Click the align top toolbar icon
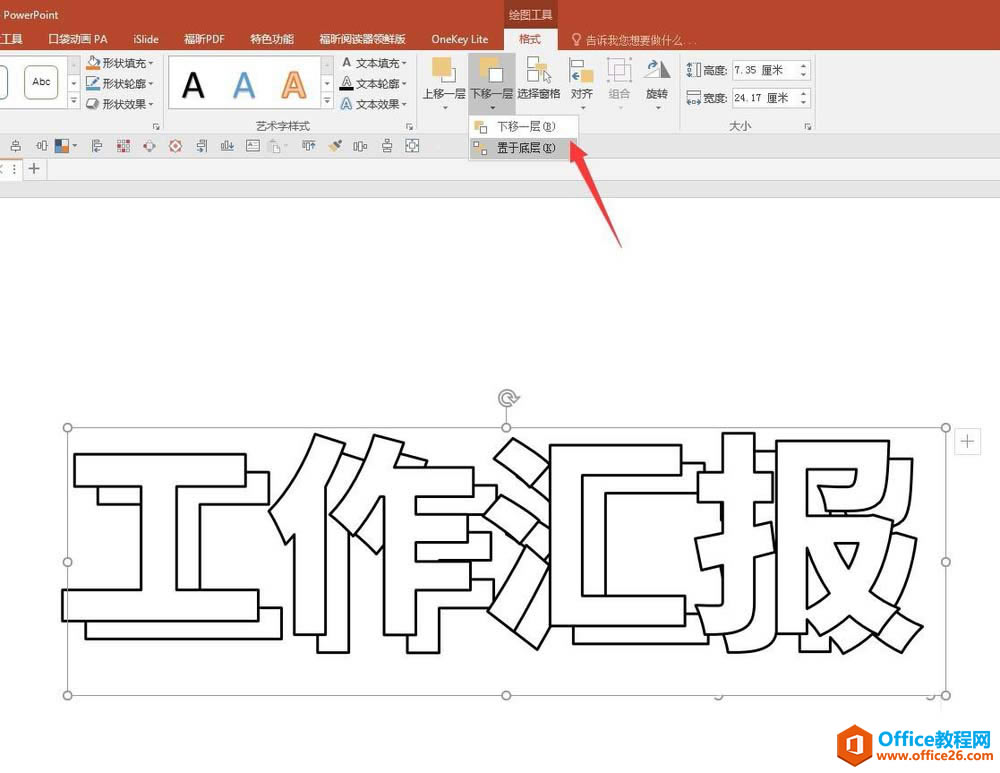The image size is (1000, 773). 309,146
